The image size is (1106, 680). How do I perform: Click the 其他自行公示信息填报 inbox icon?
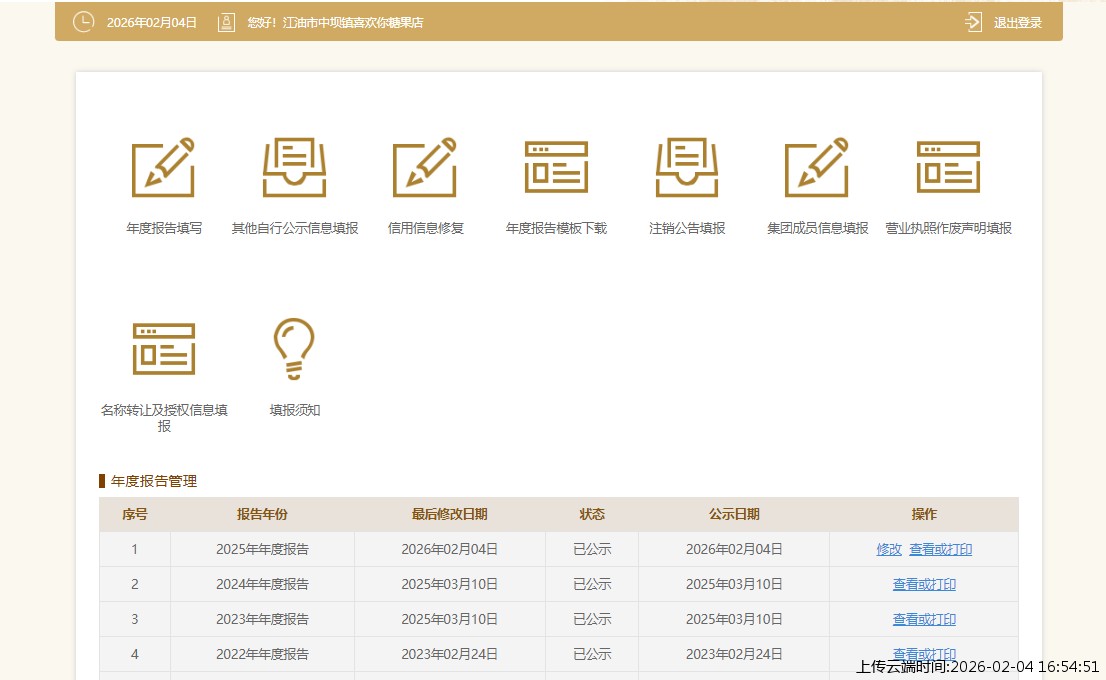click(x=294, y=168)
